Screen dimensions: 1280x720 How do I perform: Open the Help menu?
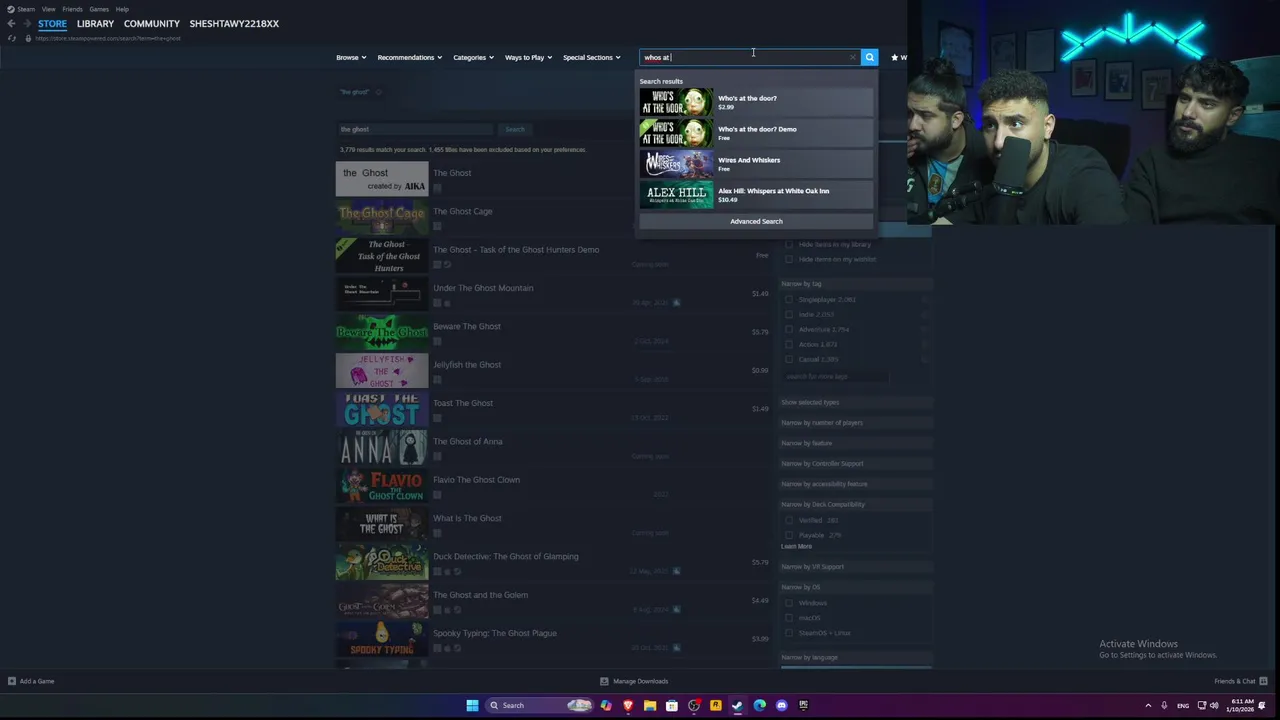coord(122,9)
